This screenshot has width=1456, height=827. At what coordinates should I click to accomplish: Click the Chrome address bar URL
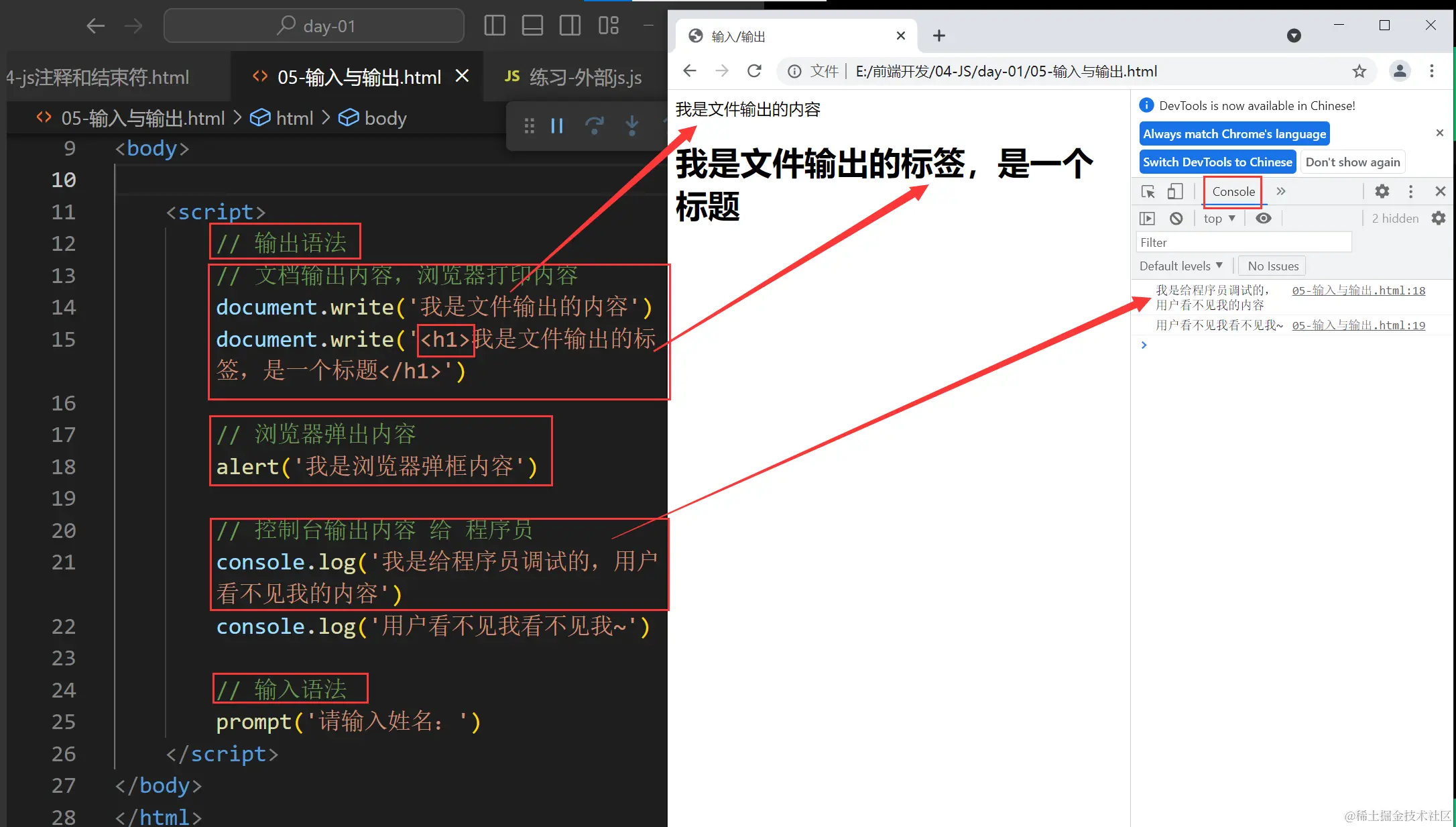click(1007, 71)
